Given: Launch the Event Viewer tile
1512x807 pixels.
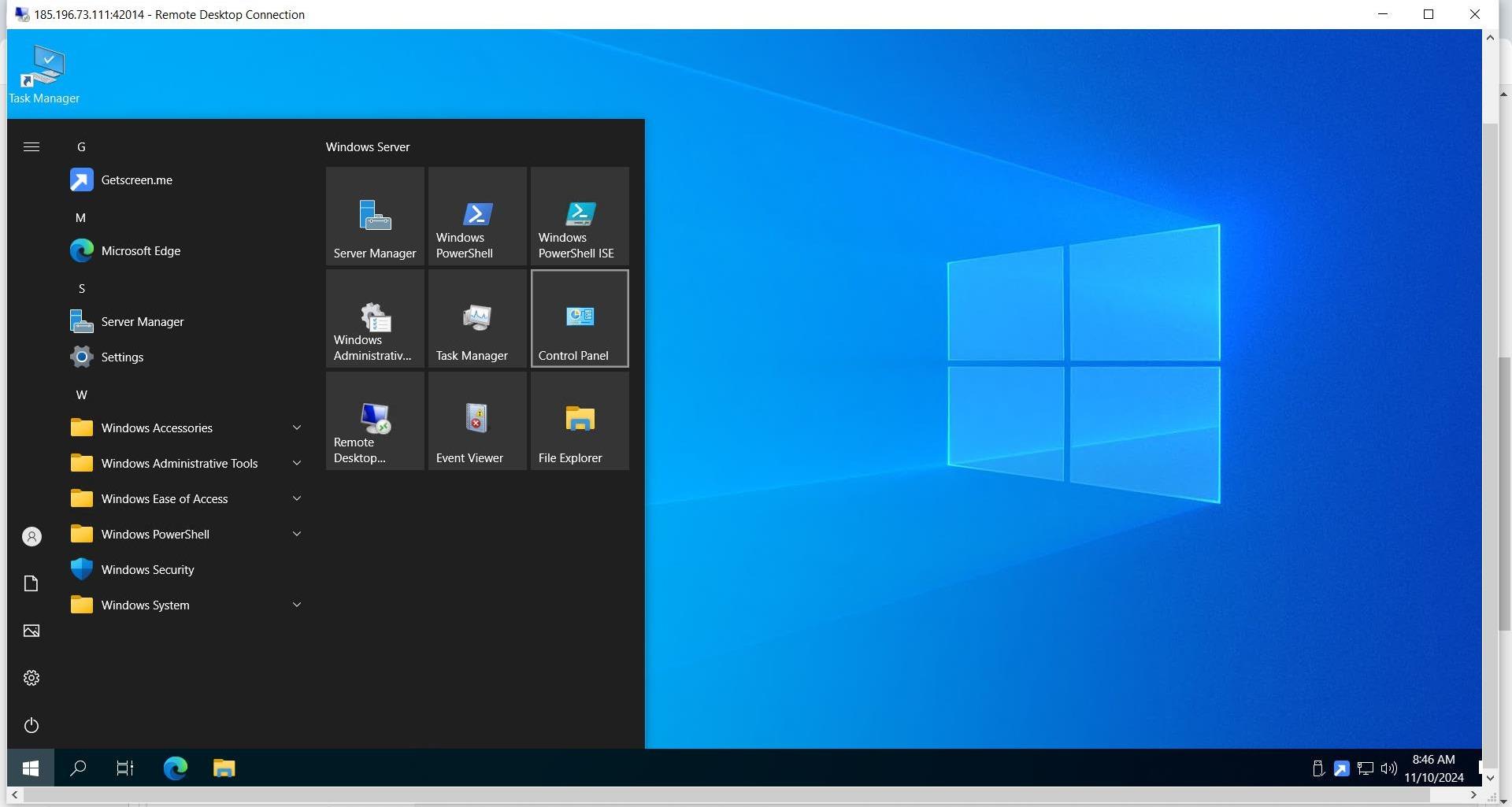Looking at the screenshot, I should [x=477, y=420].
